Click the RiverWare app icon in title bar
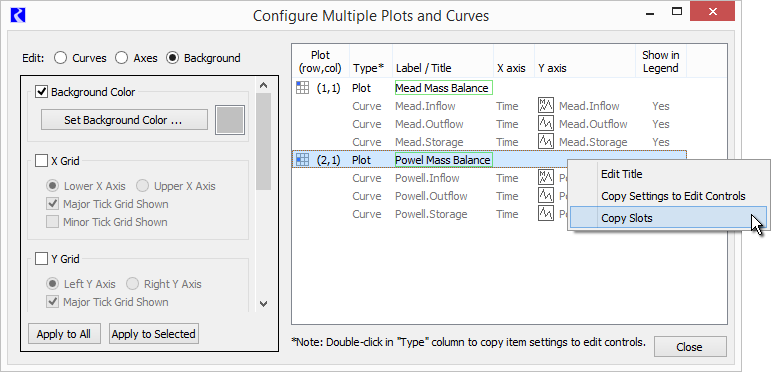771x372 pixels. point(18,16)
